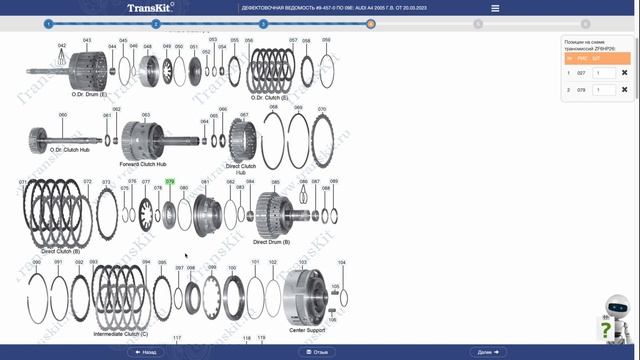Select current step 4 marker
640x360 pixels.
pos(371,24)
